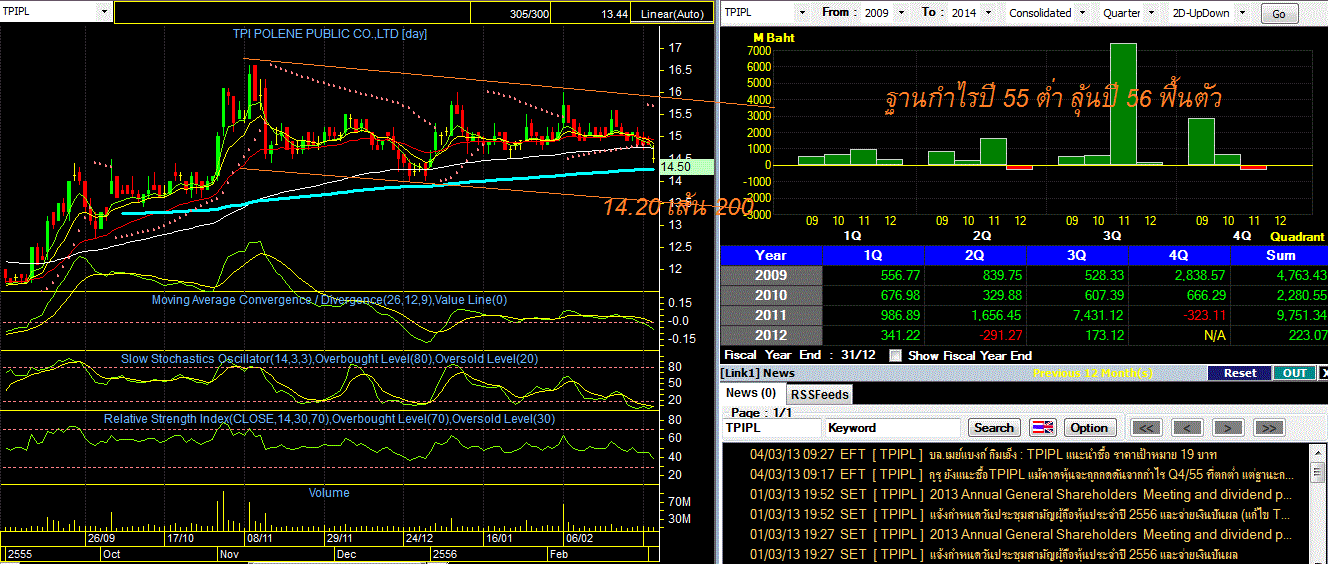The image size is (1328, 564).
Task: Go to last news page (>>)
Action: pos(1268,427)
